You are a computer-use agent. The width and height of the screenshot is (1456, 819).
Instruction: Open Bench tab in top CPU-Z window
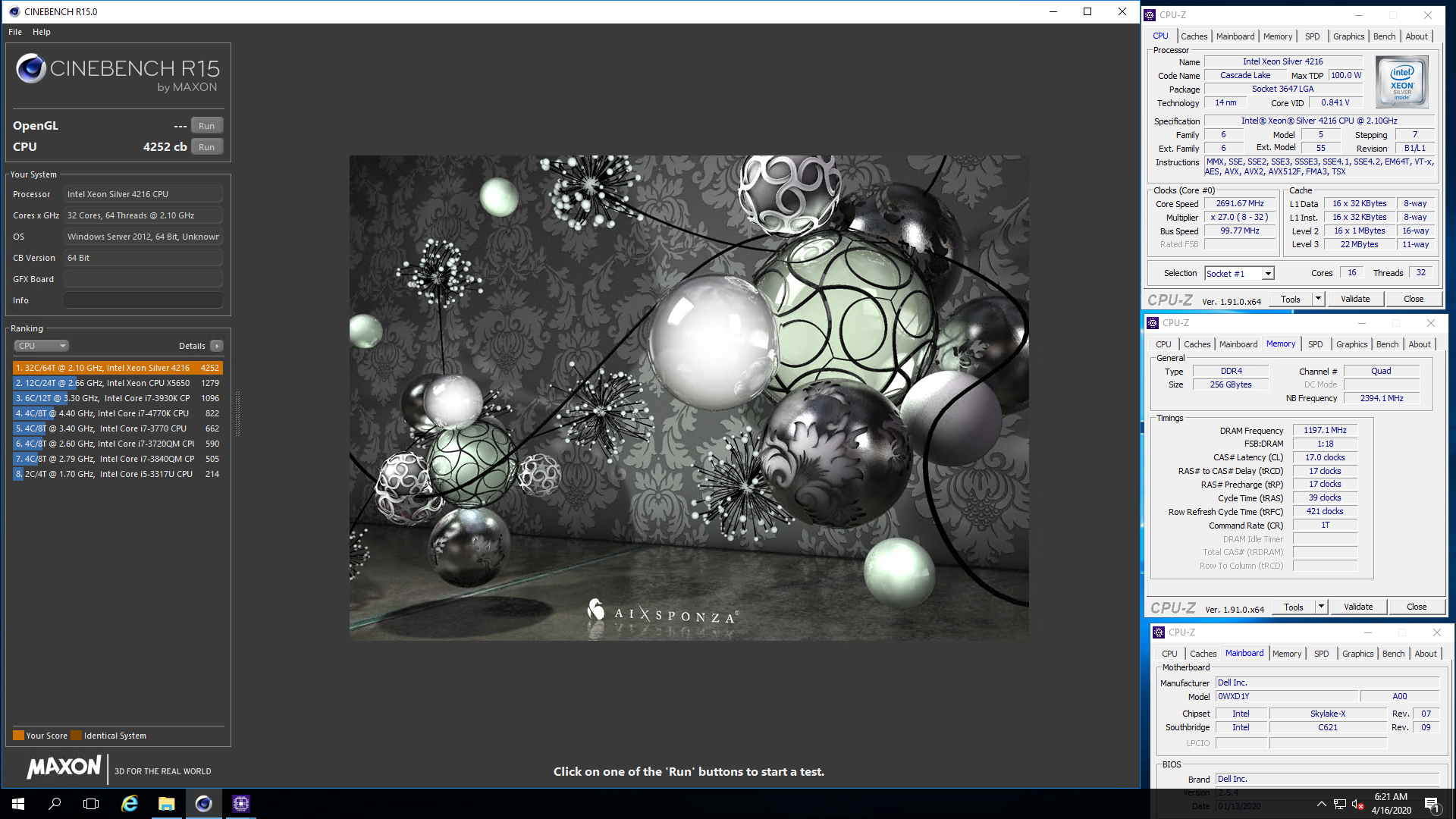[1385, 36]
